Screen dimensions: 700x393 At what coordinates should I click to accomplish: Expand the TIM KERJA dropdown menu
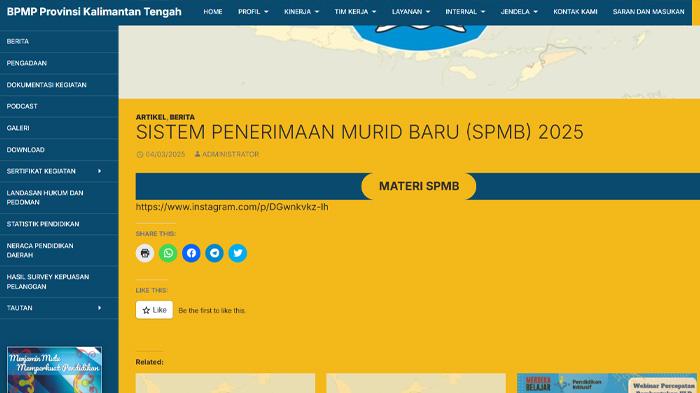pos(355,12)
